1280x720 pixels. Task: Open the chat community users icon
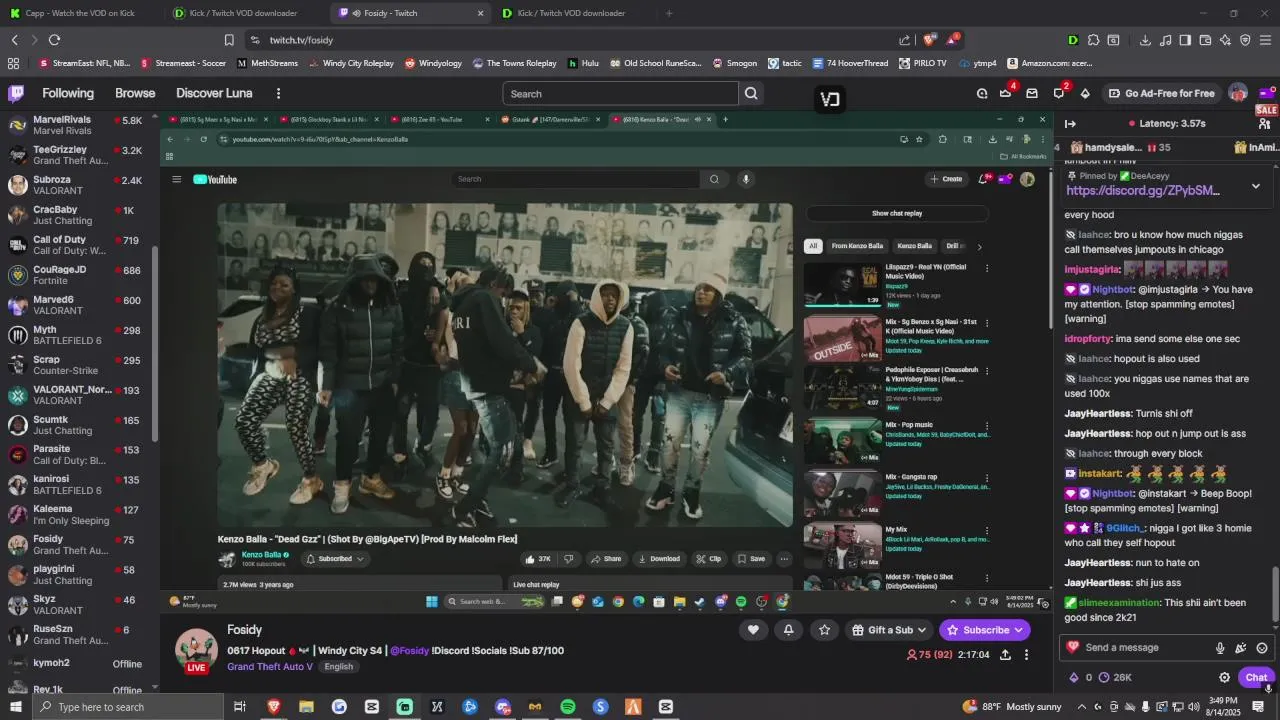(x=1265, y=124)
